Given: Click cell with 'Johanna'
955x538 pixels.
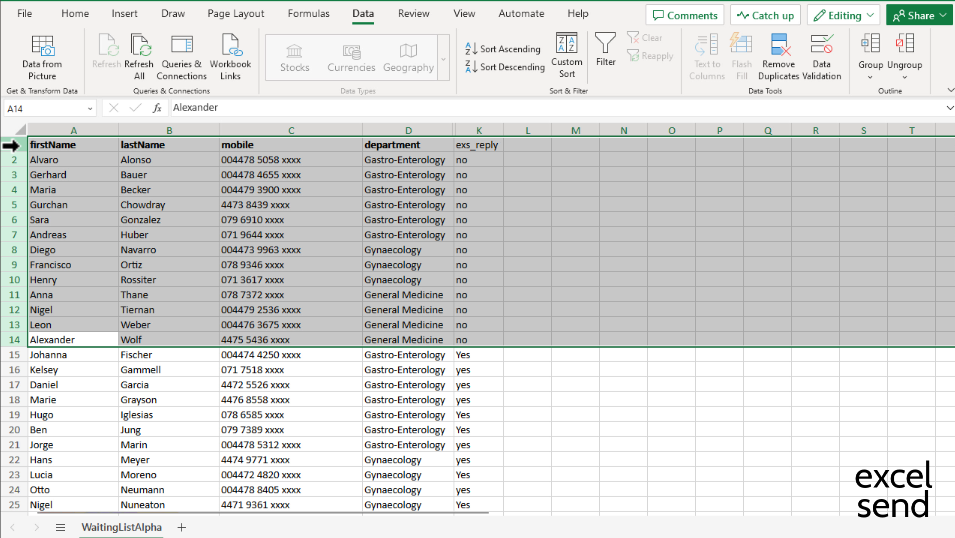Looking at the screenshot, I should [73, 355].
